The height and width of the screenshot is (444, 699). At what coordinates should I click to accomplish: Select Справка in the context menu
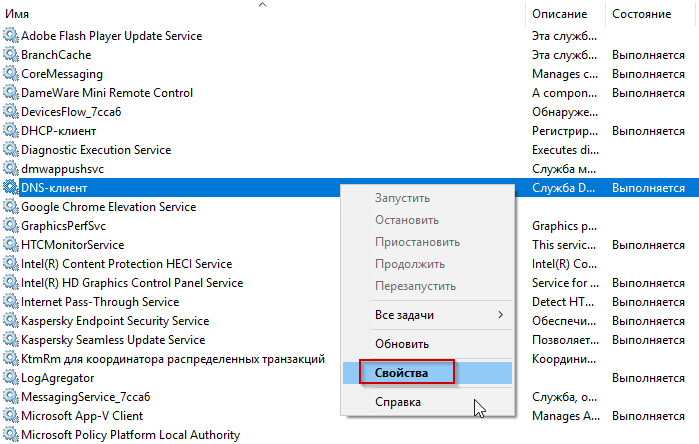click(398, 402)
